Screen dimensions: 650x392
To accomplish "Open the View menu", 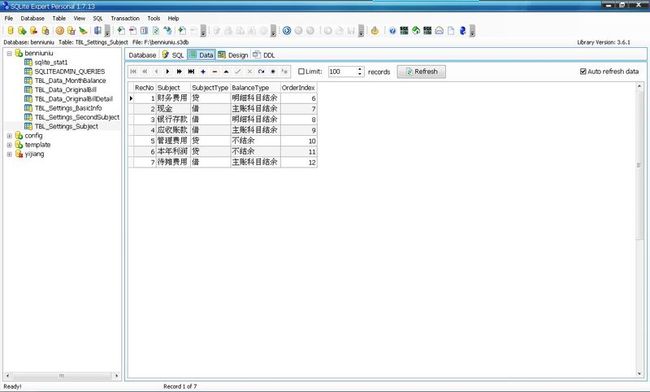I will pos(79,18).
